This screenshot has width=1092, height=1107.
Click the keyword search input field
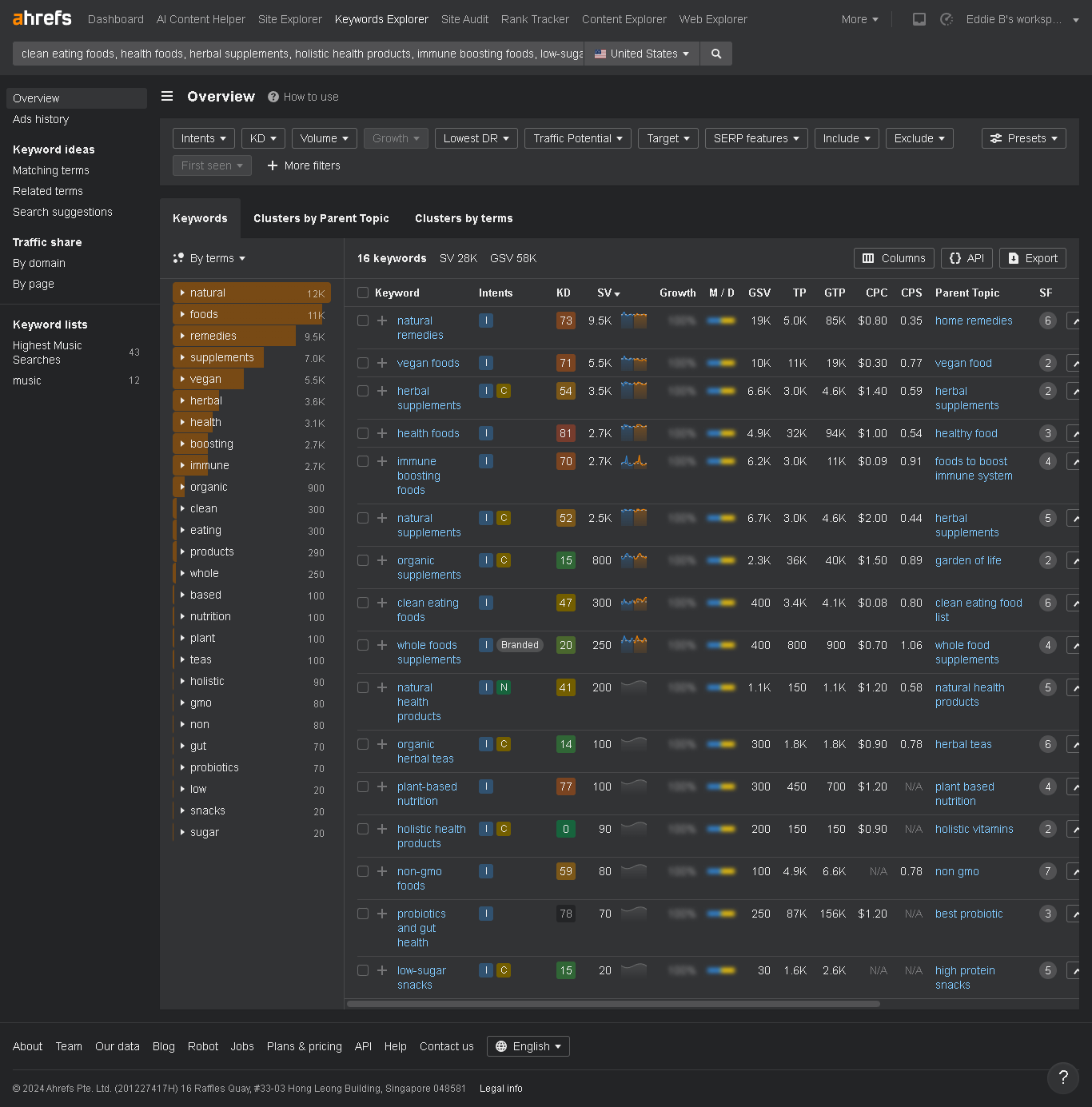click(x=298, y=54)
